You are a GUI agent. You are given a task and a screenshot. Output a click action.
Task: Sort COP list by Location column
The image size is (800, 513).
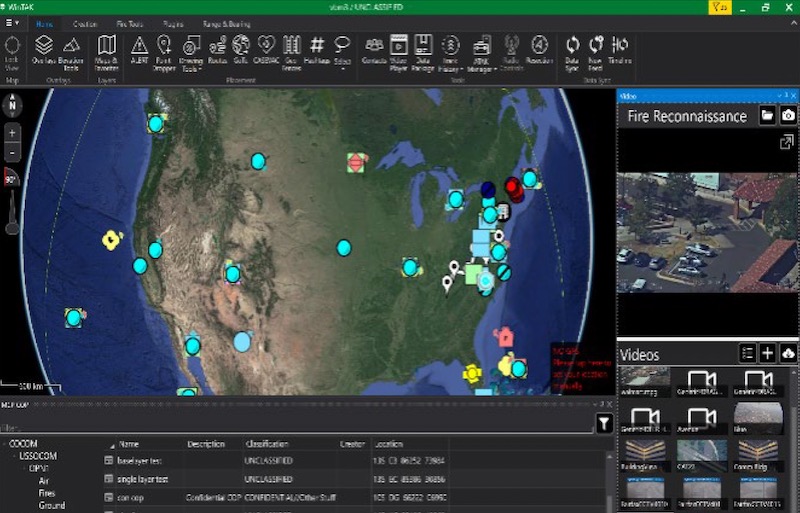(x=388, y=444)
